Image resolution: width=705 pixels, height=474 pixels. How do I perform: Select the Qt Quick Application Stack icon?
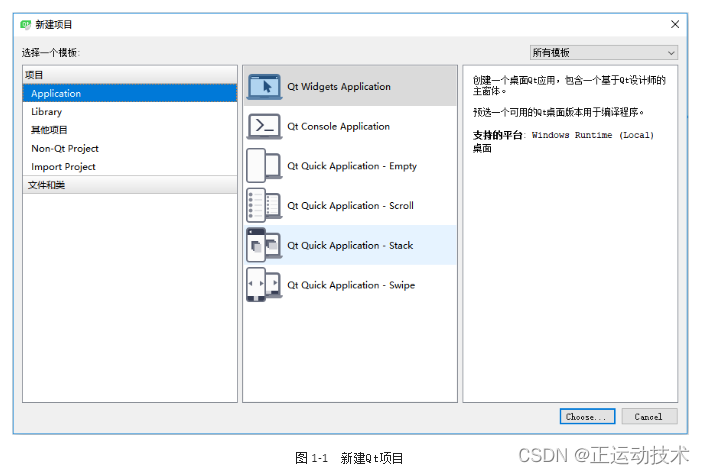pos(264,245)
